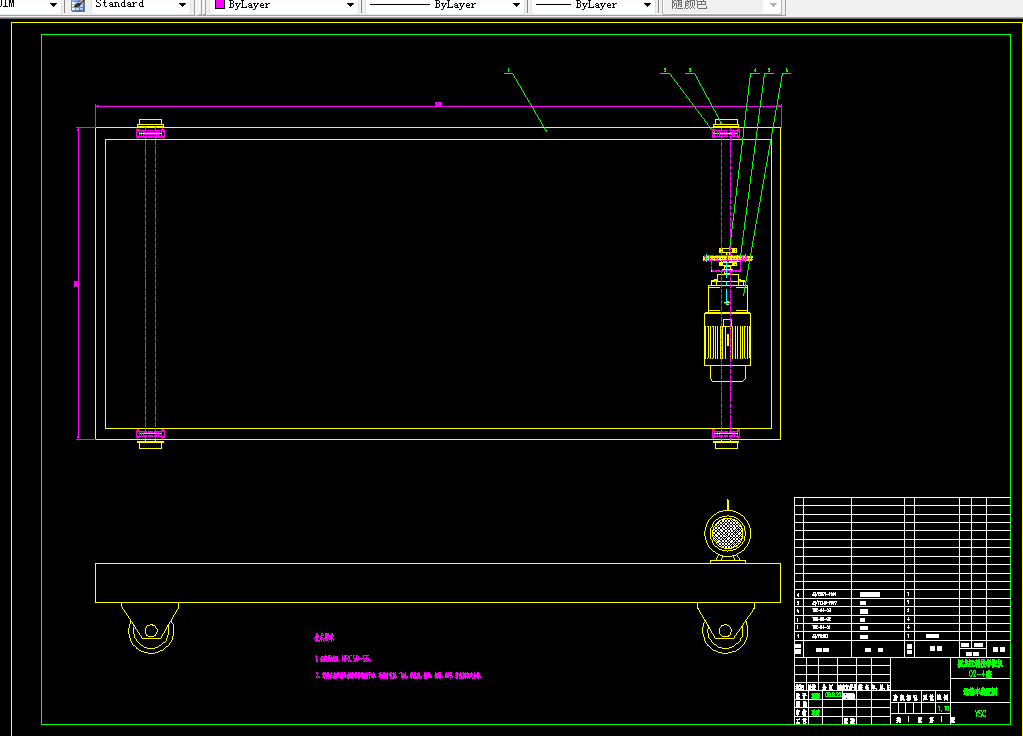Expand the text style dropdown arrow

pyautogui.click(x=53, y=6)
